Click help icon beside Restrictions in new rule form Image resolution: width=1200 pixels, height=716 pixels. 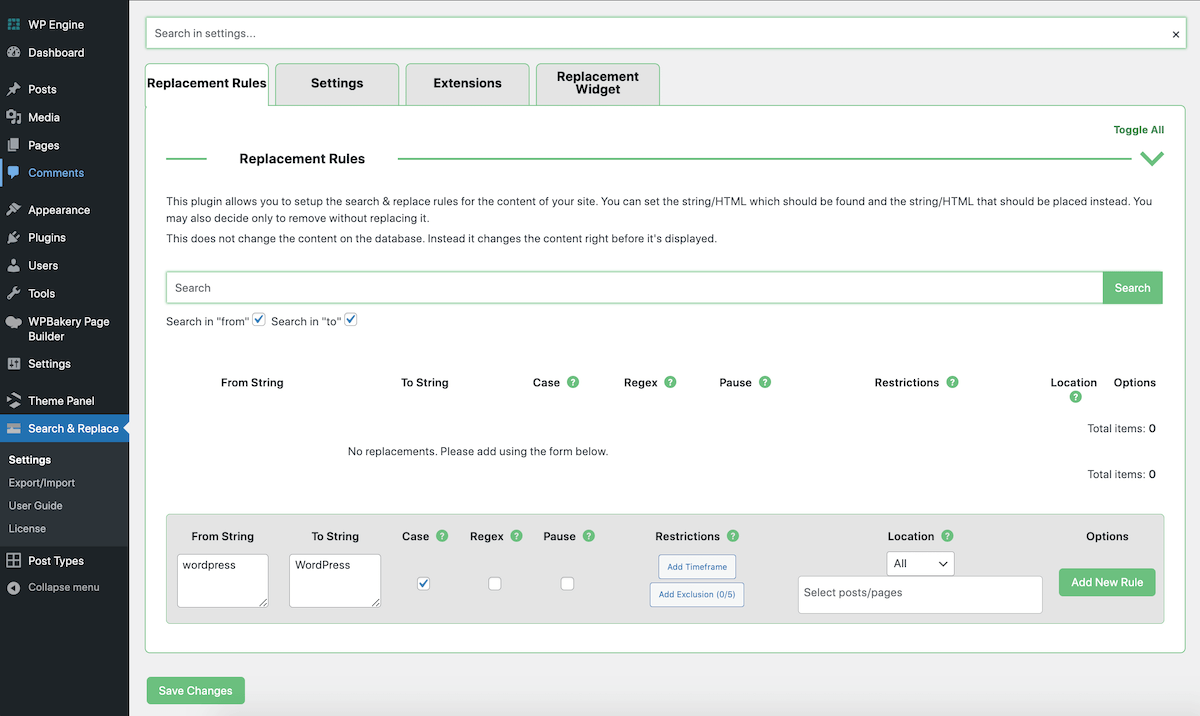coord(733,536)
